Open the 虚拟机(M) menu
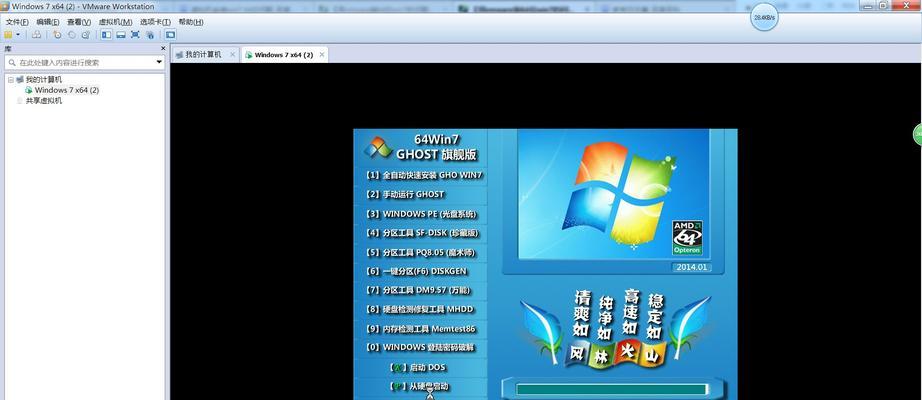 click(x=115, y=22)
